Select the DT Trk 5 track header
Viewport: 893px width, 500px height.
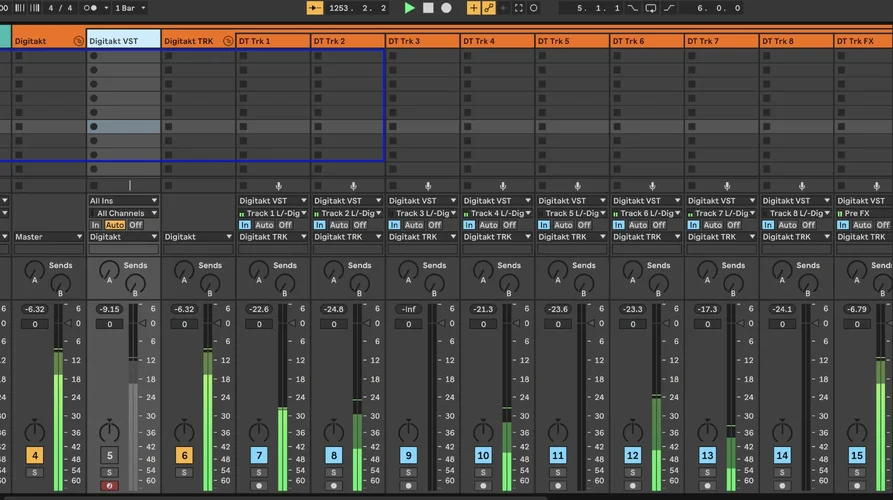click(571, 41)
